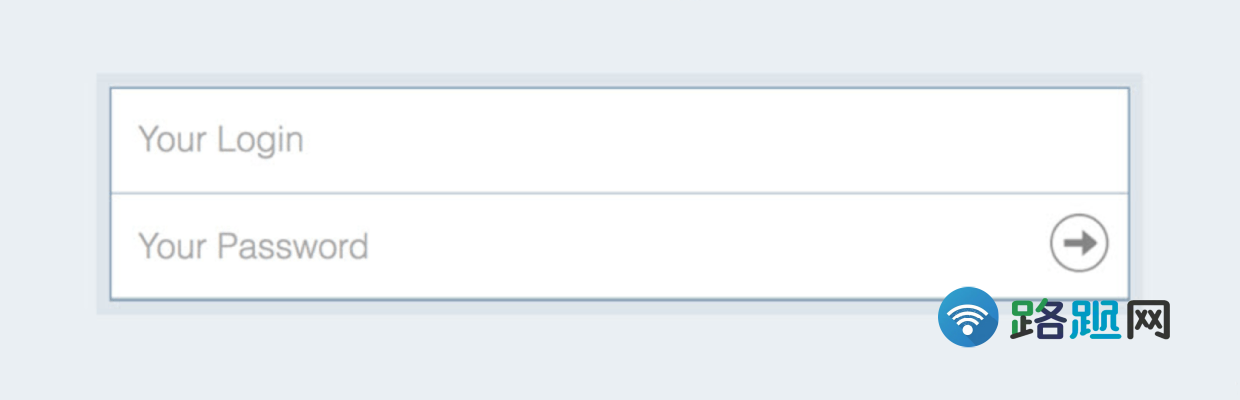Focus the Your Password input field
The image size is (1240, 400).
point(619,246)
